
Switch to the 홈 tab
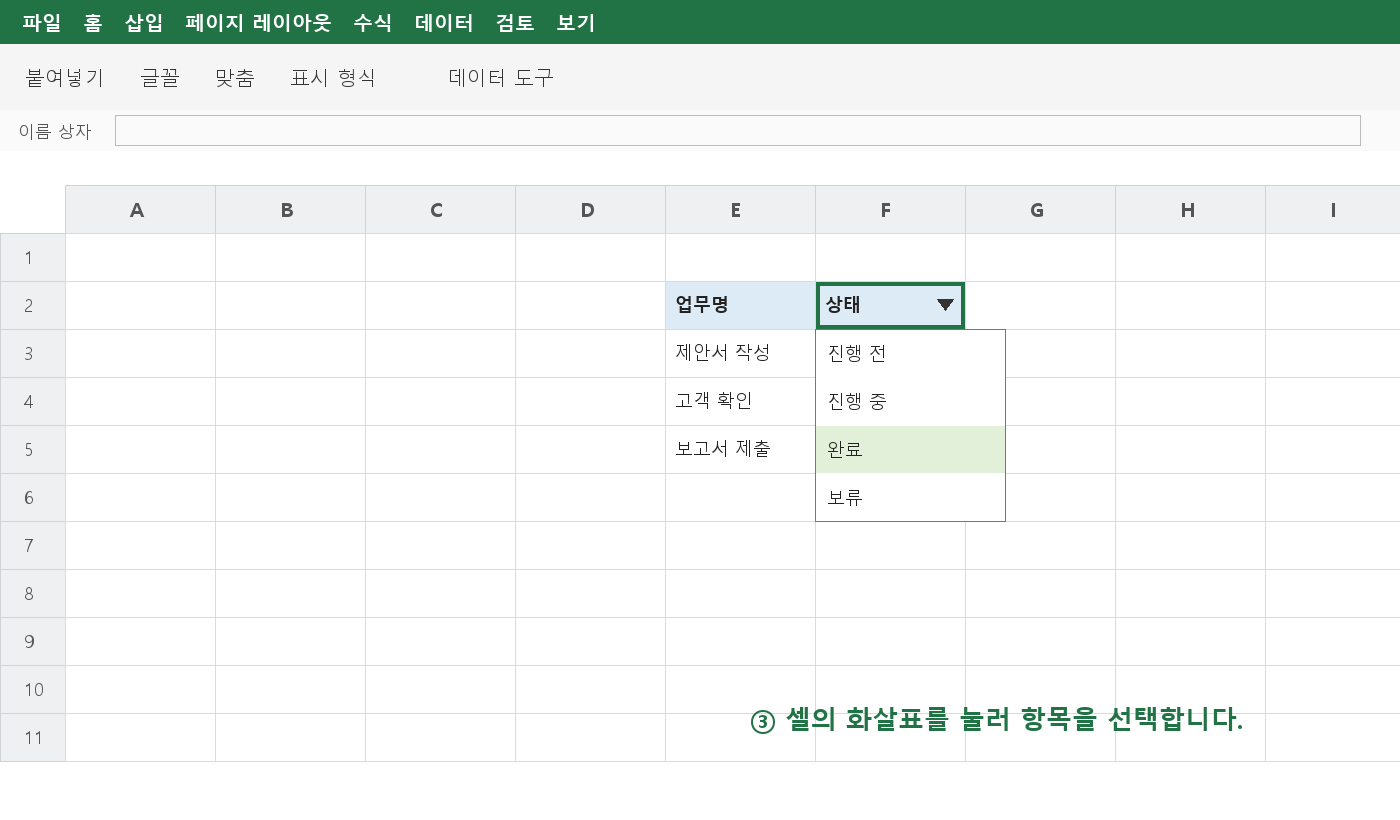click(93, 22)
